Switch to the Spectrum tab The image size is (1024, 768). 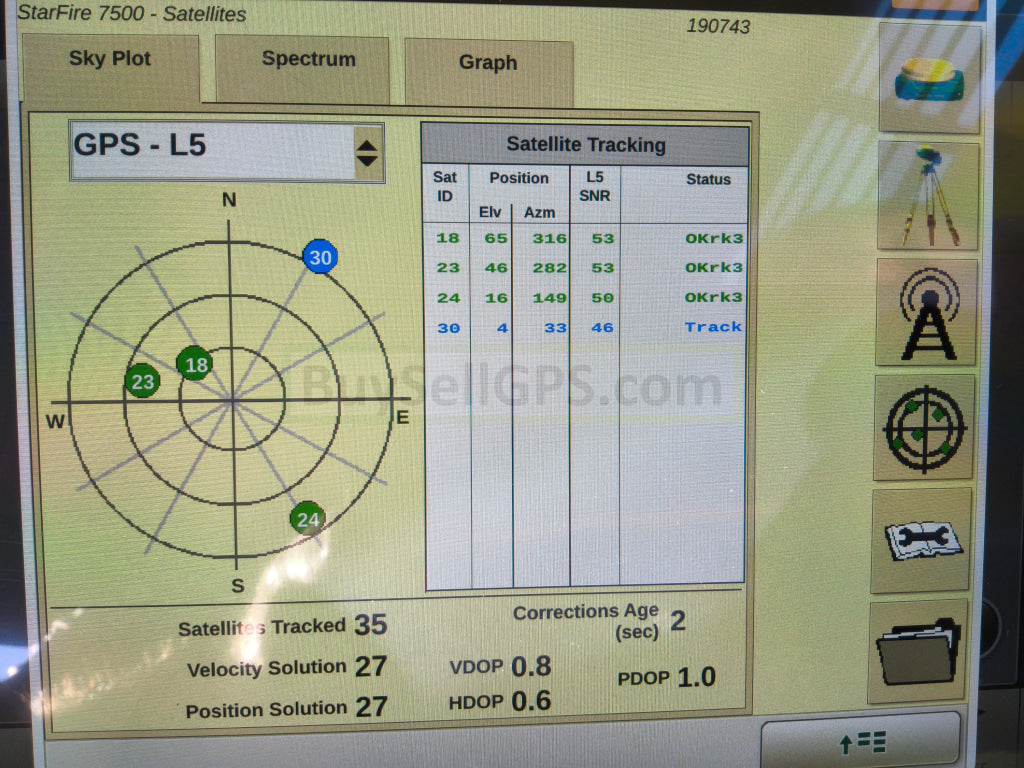308,60
